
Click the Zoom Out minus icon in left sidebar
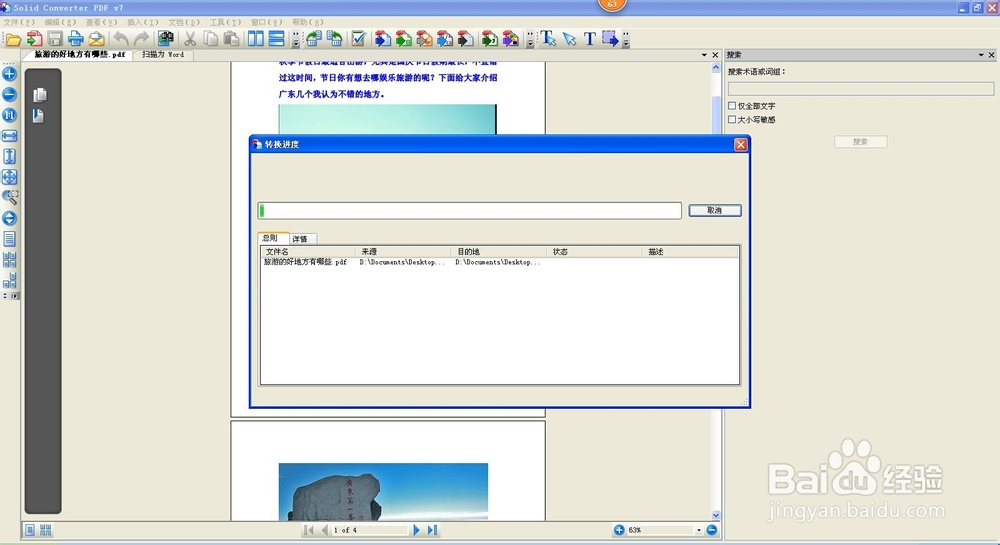coord(10,94)
